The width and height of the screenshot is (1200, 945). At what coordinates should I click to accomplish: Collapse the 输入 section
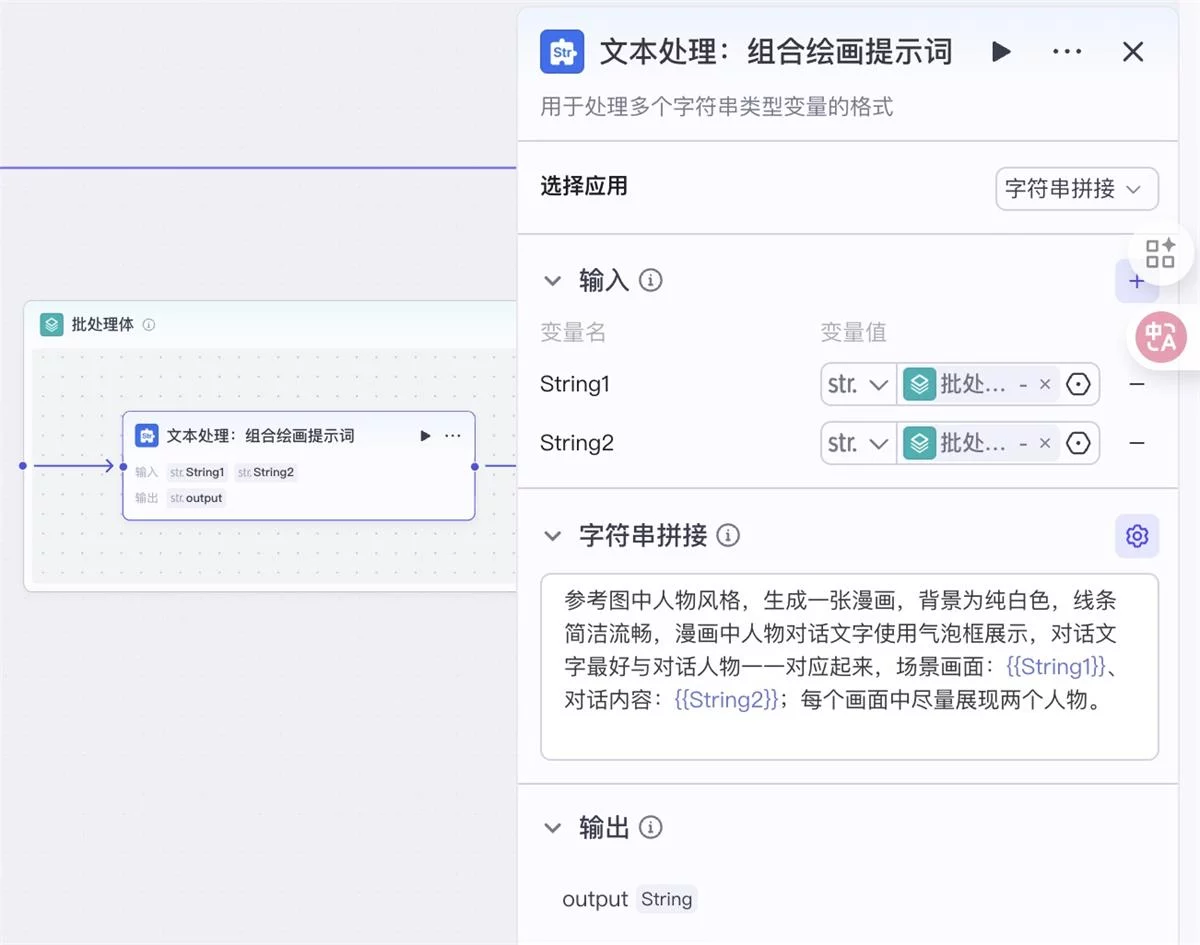(x=552, y=281)
